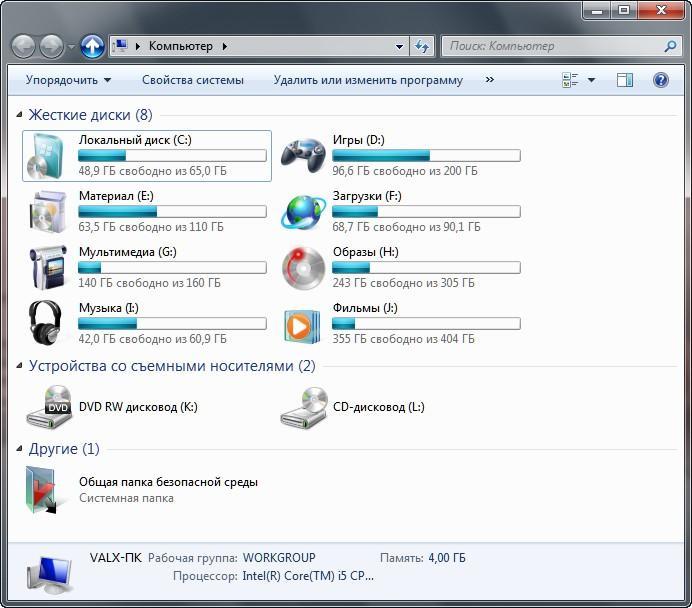Click Свойства системы in the toolbar
The width and height of the screenshot is (692, 608).
click(193, 80)
